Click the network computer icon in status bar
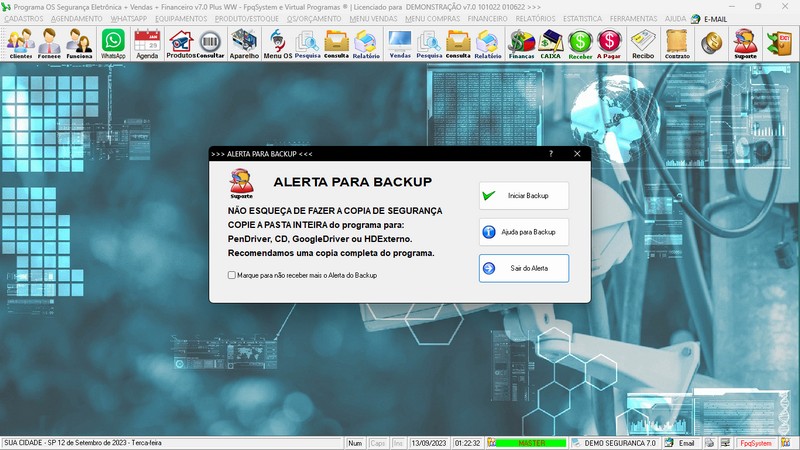The image size is (800, 450). [725, 443]
